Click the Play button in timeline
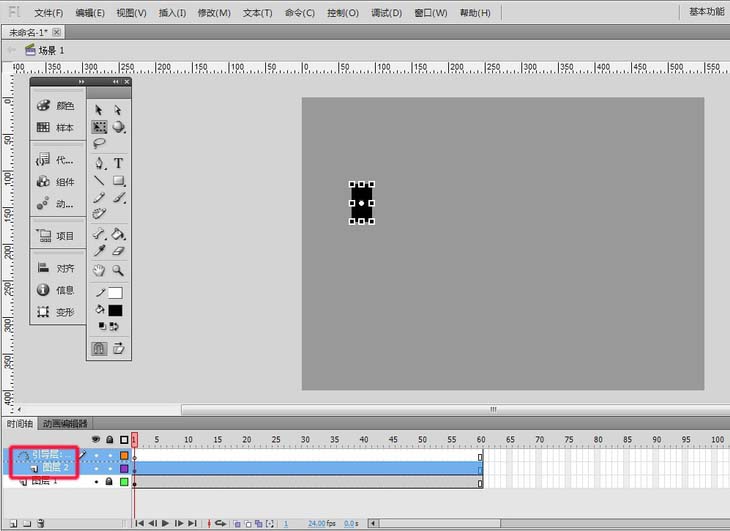This screenshot has height=531, width=730. (x=165, y=524)
